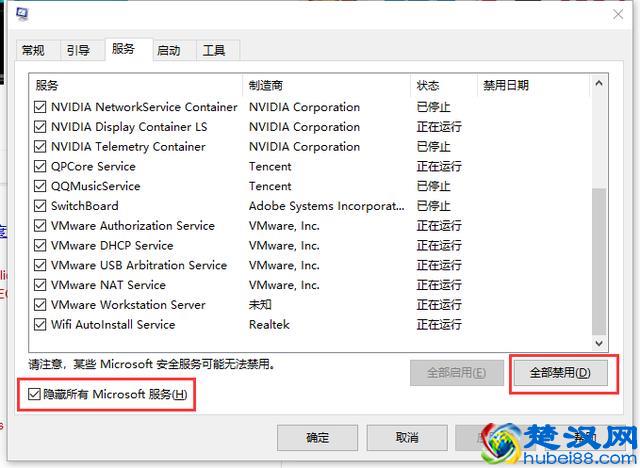Disable the QPCore Service checkbox
This screenshot has width=640, height=468.
click(40, 166)
